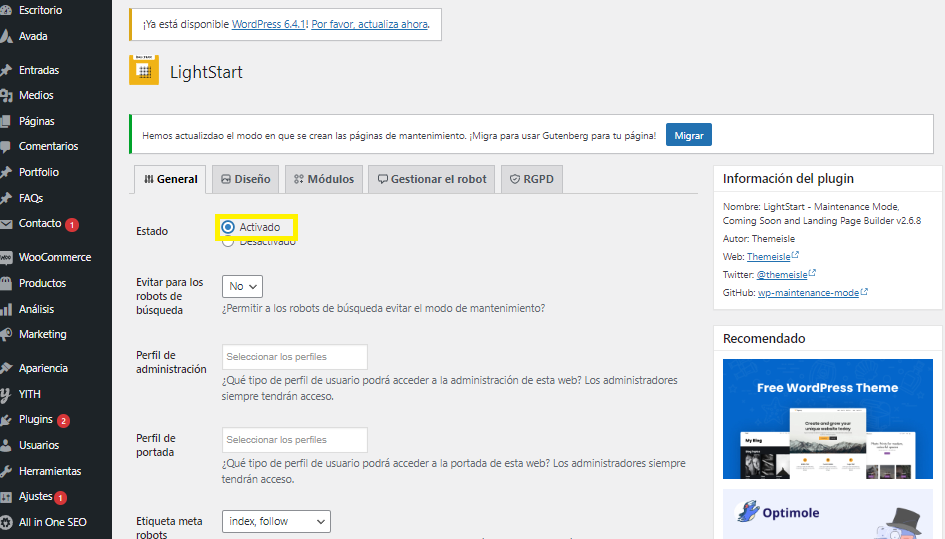Image resolution: width=945 pixels, height=539 pixels.
Task: Switch to the RGPD tab
Action: 532,180
